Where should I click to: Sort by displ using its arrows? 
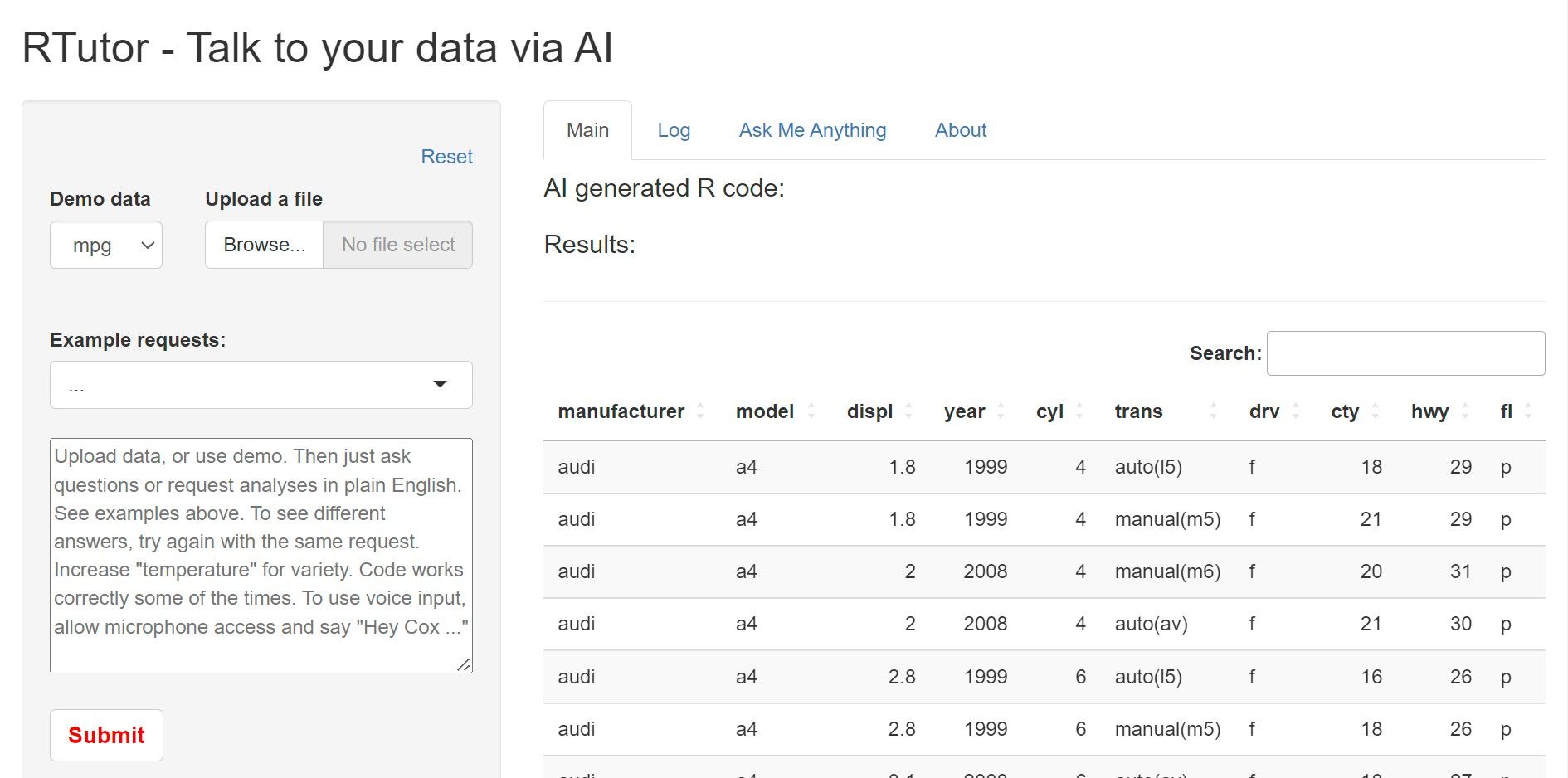point(908,411)
